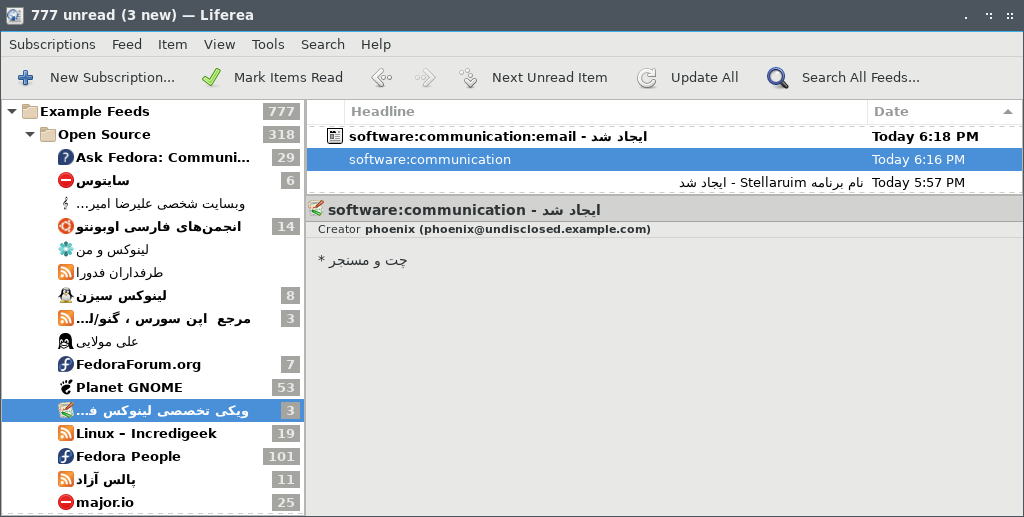Sort by Date column sort arrow

(x=1007, y=112)
